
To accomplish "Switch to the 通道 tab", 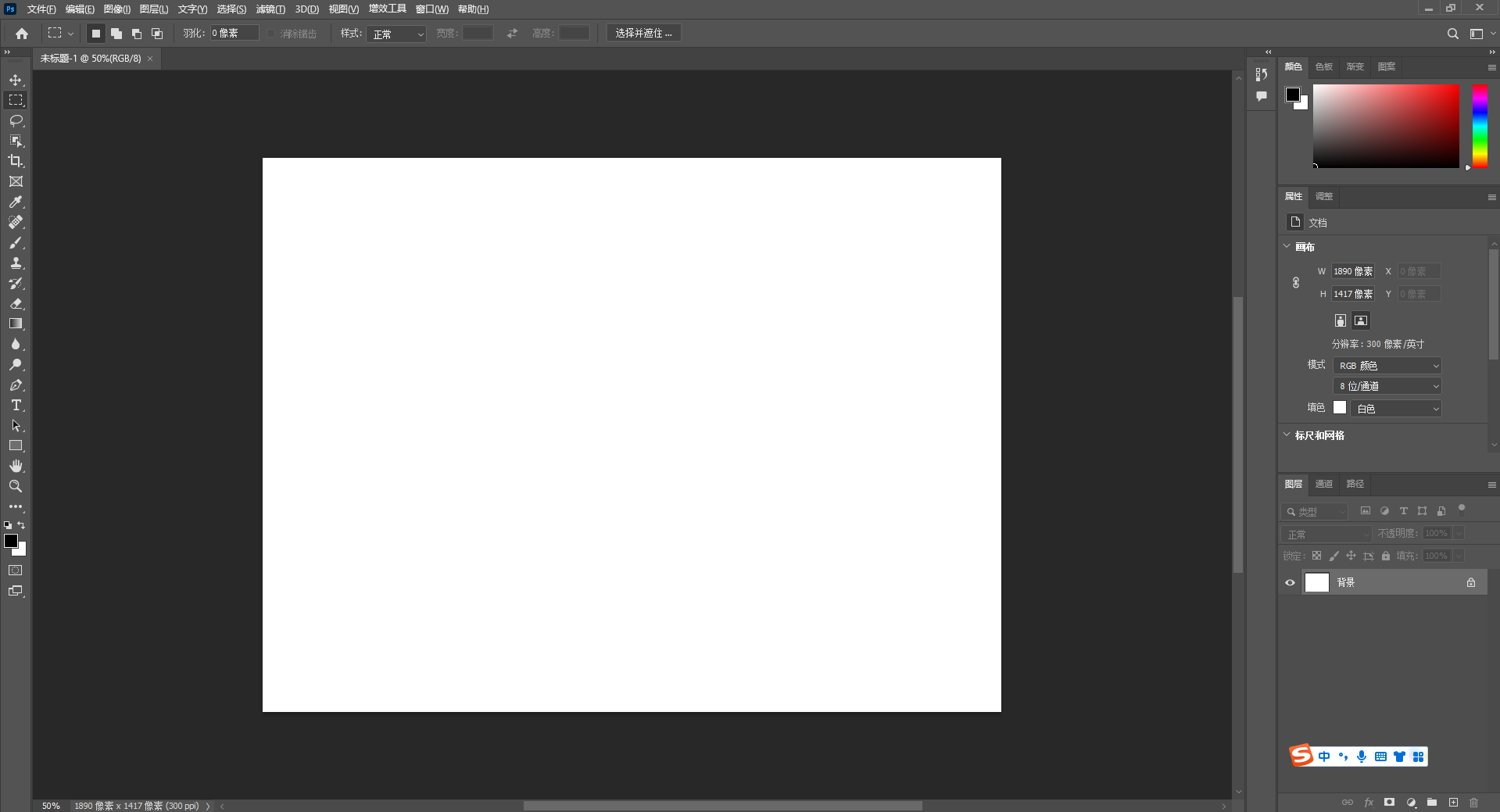I will click(x=1323, y=484).
